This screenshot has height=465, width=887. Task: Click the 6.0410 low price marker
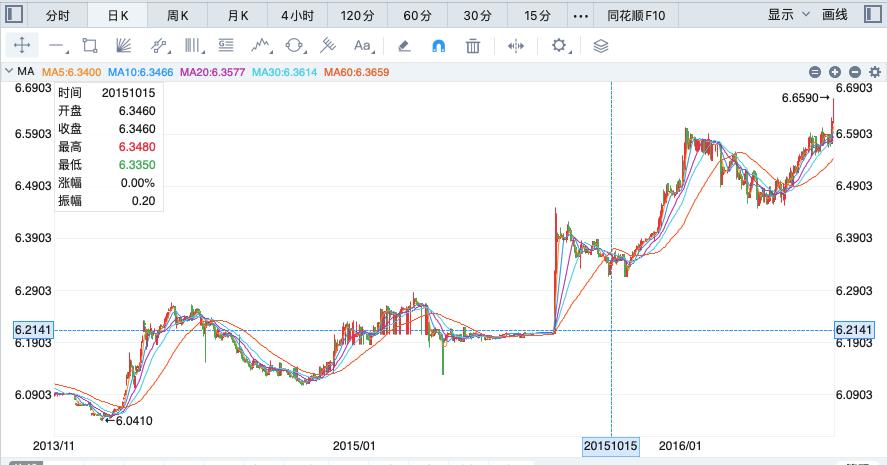tap(129, 420)
